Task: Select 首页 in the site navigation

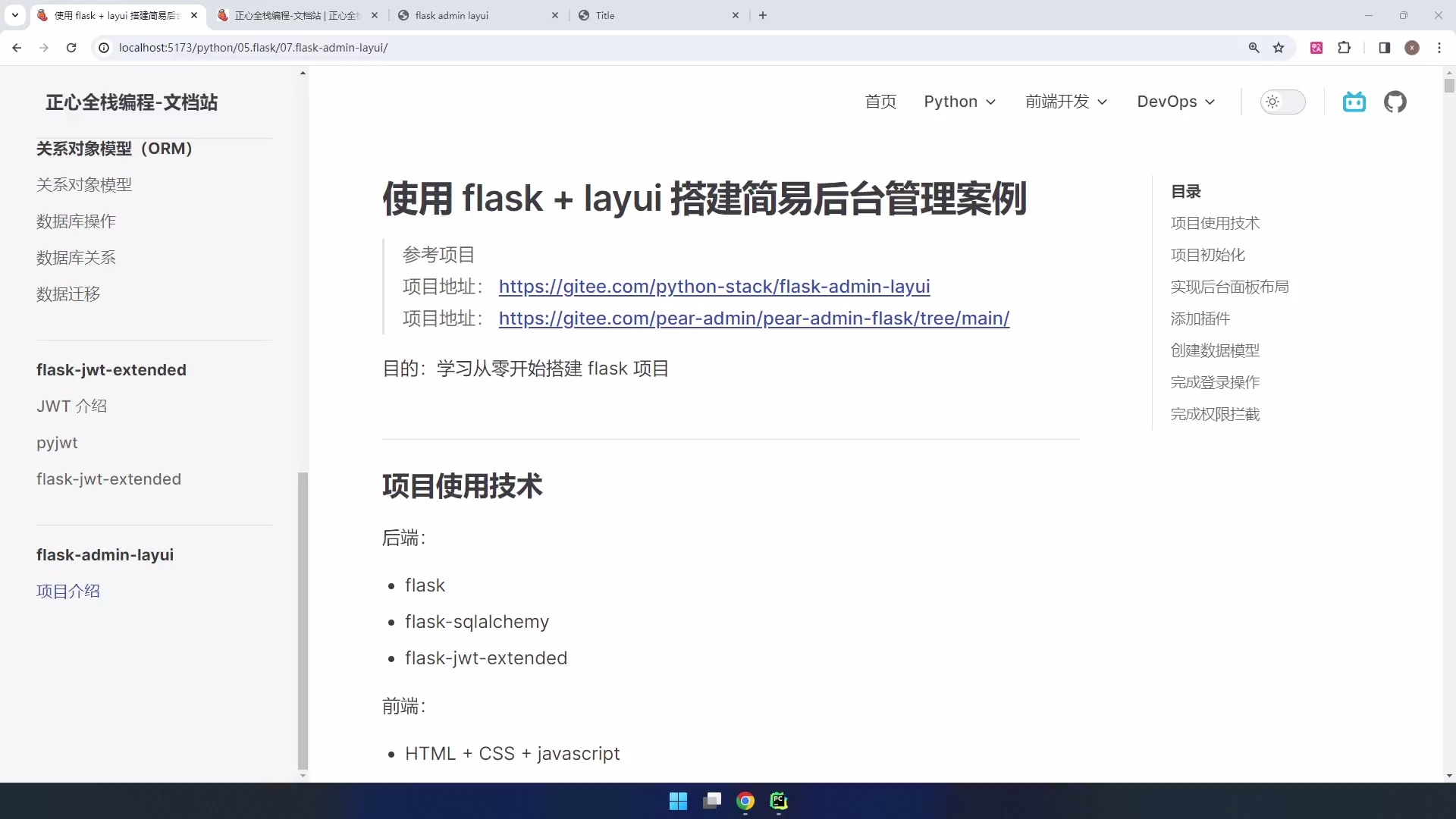Action: (880, 102)
